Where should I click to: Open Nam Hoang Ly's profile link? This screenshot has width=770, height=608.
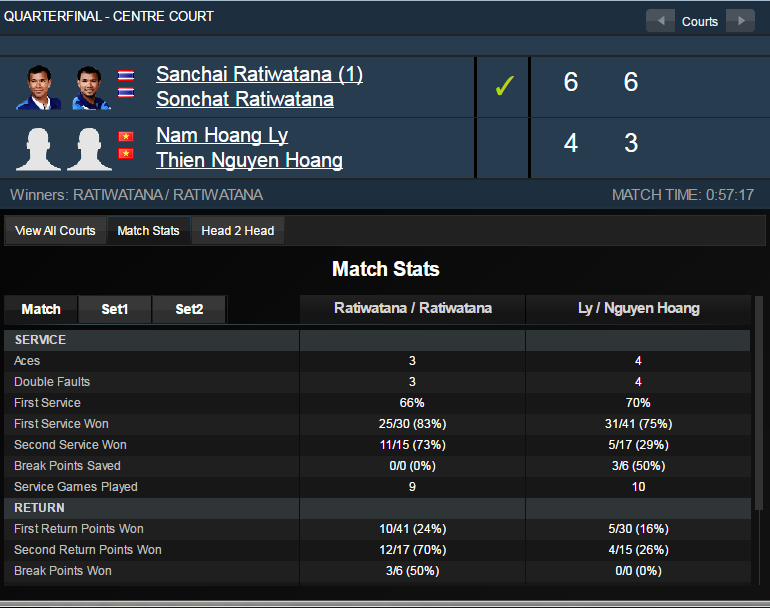tap(222, 135)
